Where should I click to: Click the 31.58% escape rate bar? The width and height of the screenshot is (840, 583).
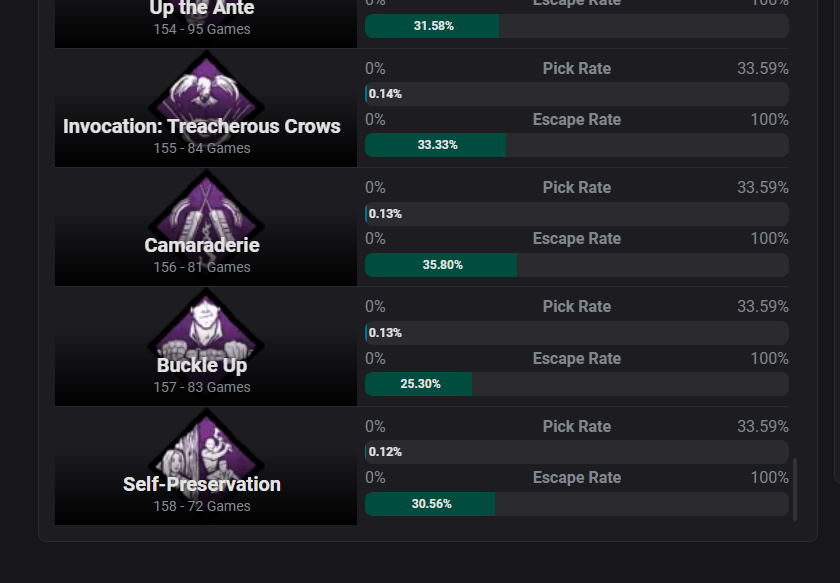pyautogui.click(x=577, y=26)
